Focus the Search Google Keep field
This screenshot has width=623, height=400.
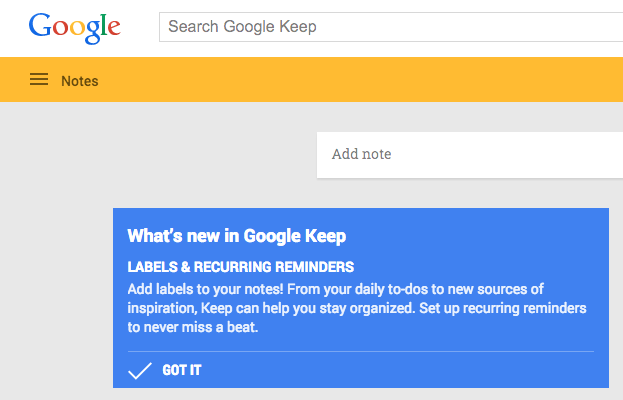click(390, 27)
